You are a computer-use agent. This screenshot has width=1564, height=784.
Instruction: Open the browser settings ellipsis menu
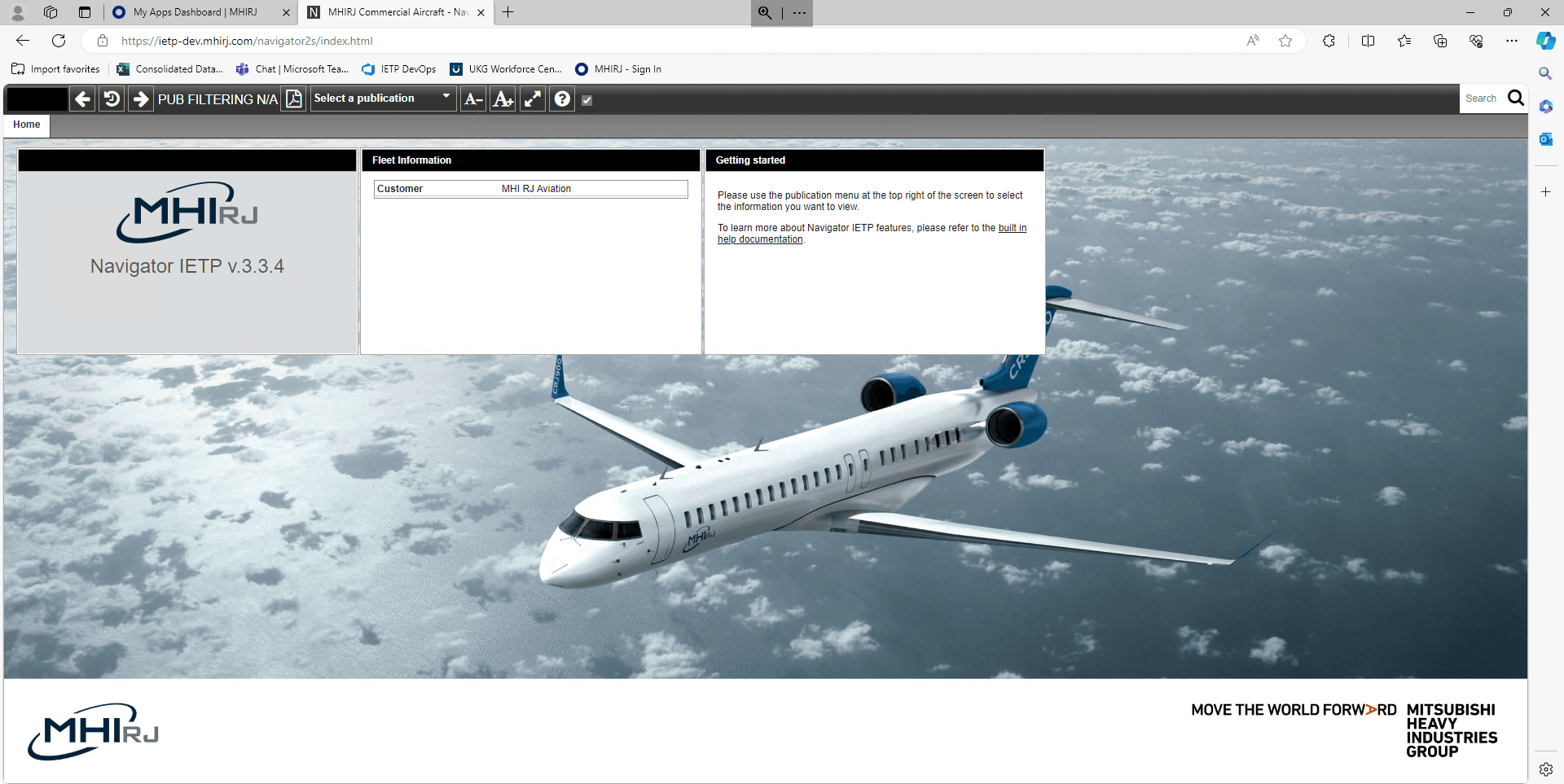point(1513,41)
